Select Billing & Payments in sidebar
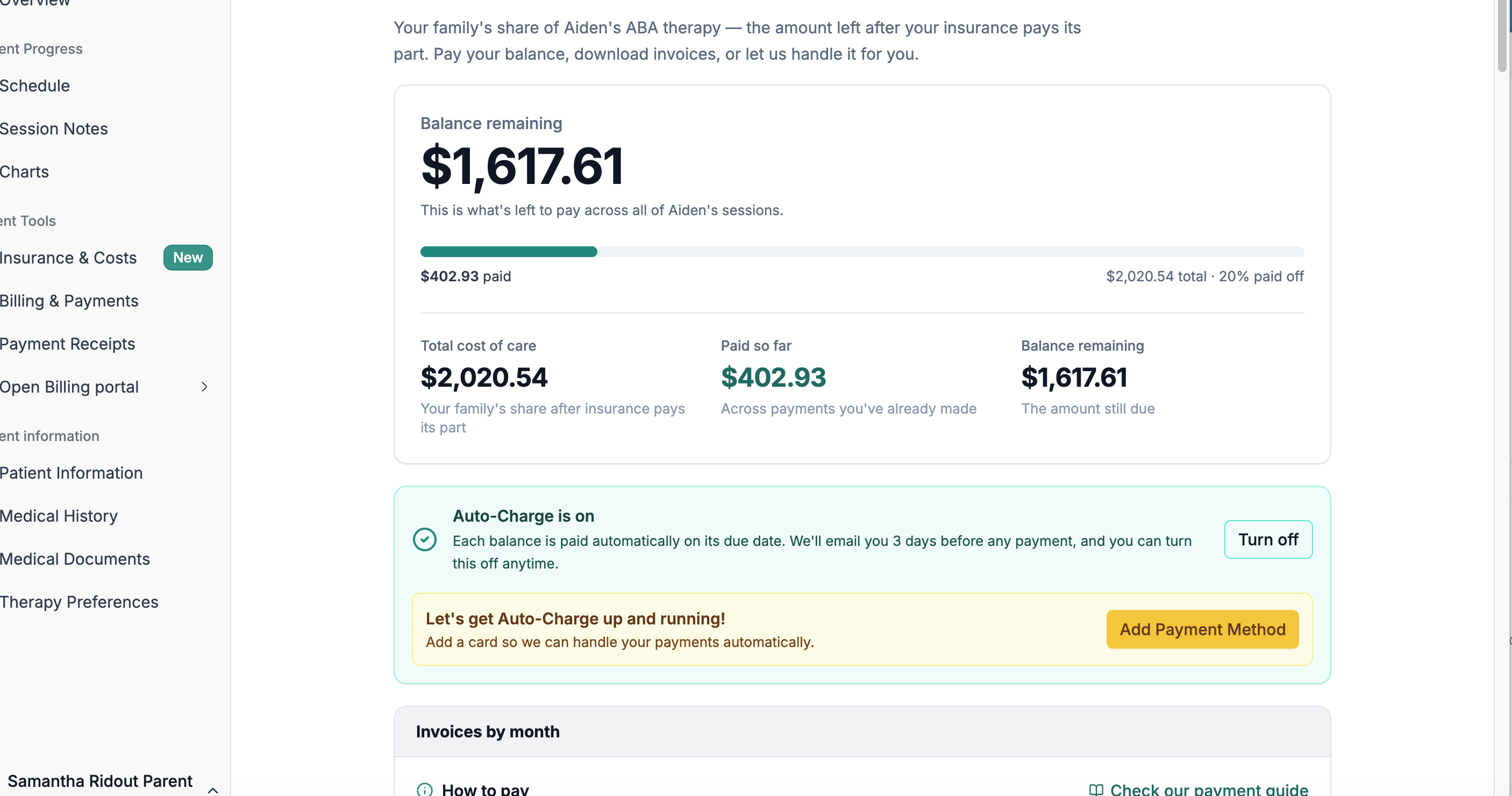 point(69,301)
